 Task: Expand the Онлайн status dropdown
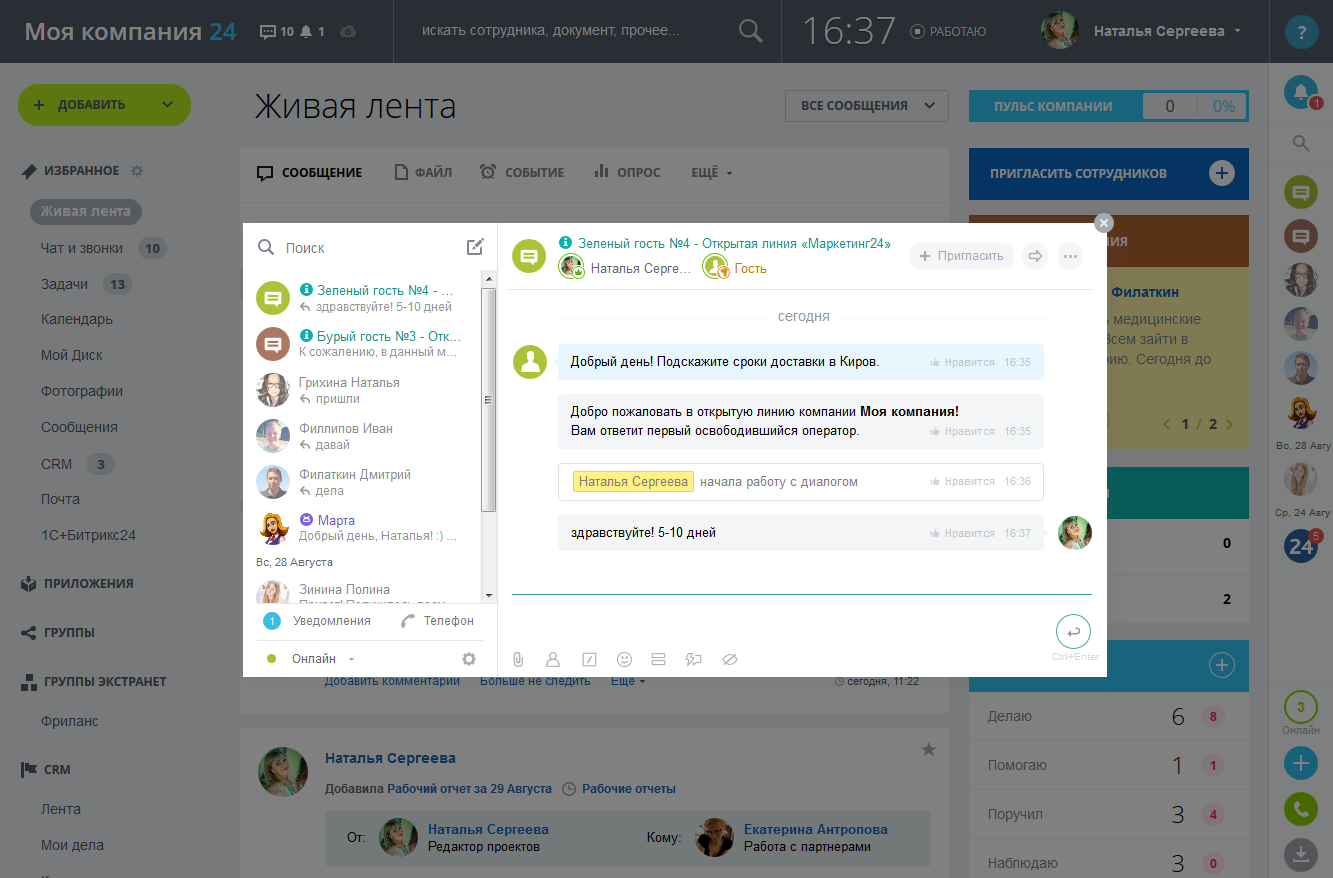351,659
